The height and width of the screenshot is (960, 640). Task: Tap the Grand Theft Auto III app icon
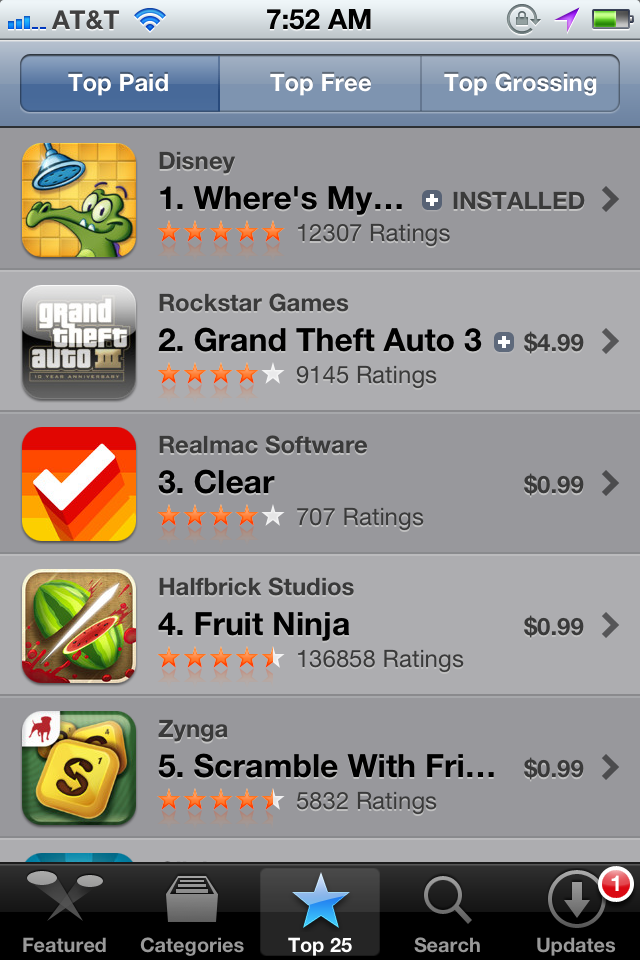79,342
